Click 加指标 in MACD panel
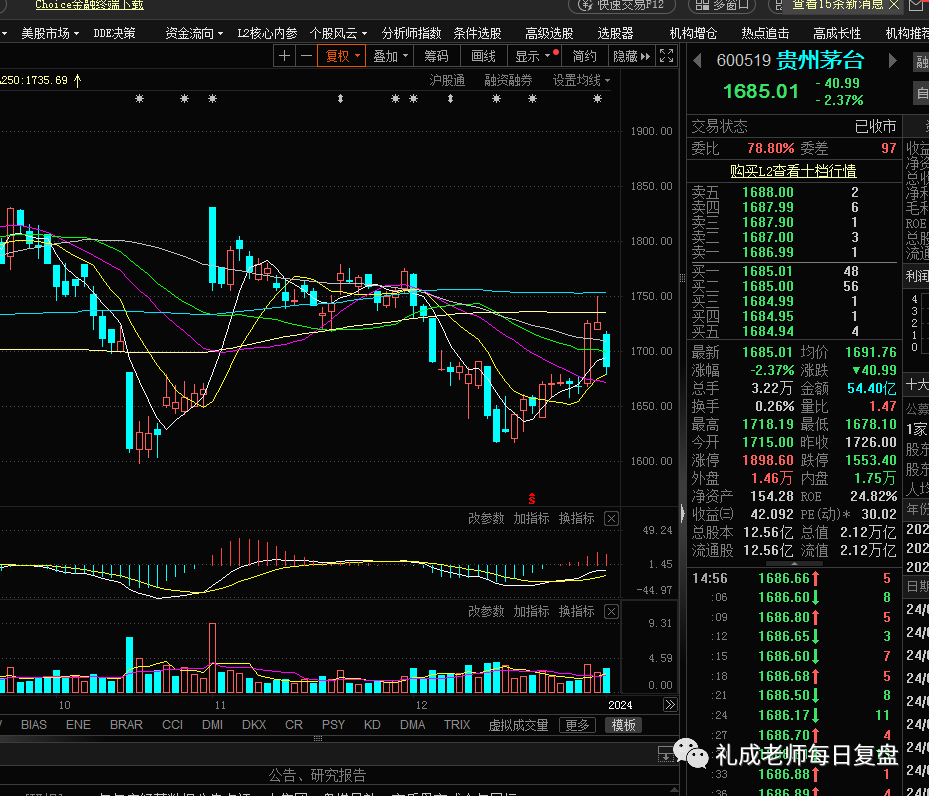The height and width of the screenshot is (796, 929). (x=531, y=518)
